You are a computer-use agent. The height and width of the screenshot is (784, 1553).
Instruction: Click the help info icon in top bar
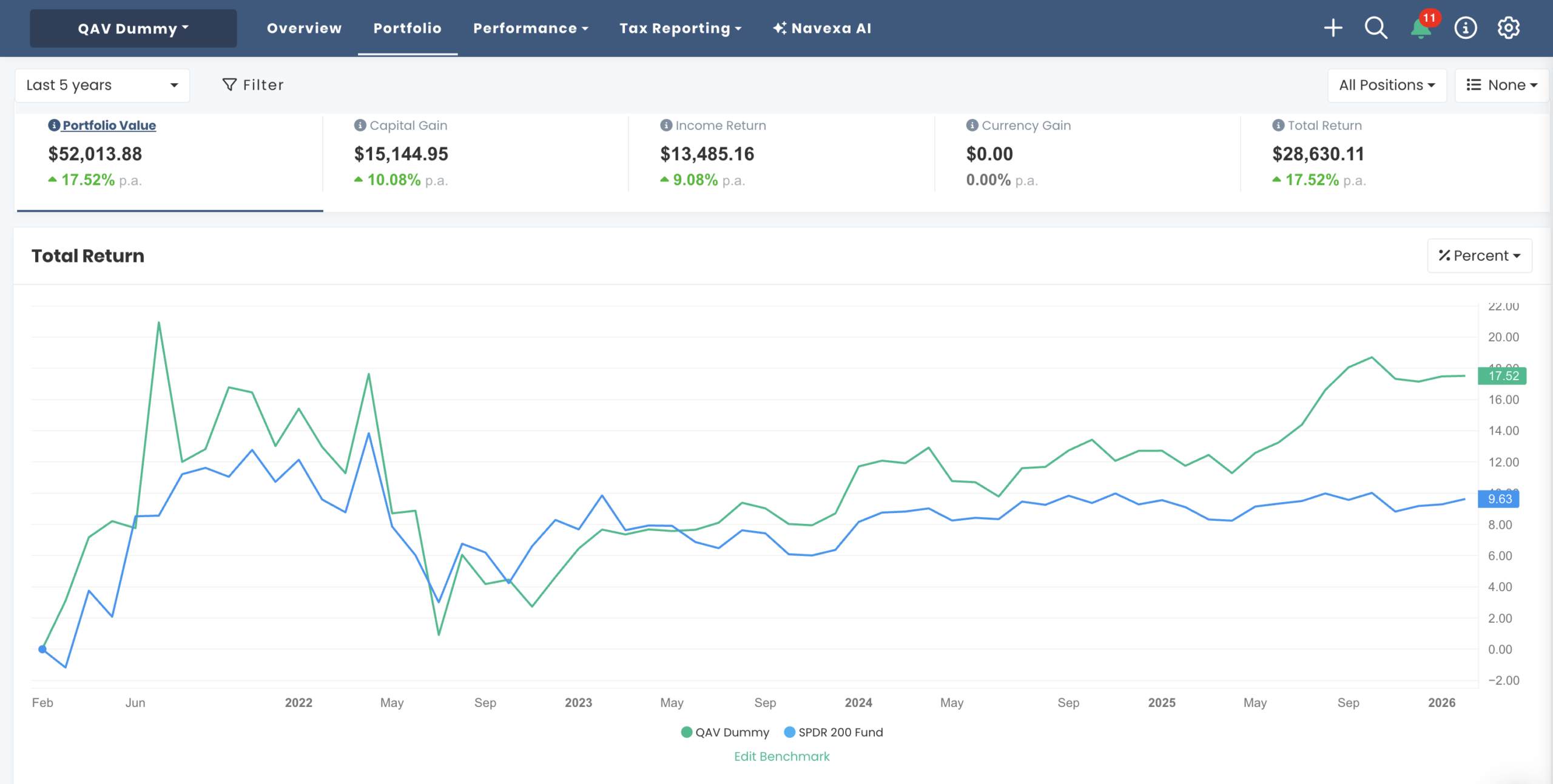click(1466, 28)
